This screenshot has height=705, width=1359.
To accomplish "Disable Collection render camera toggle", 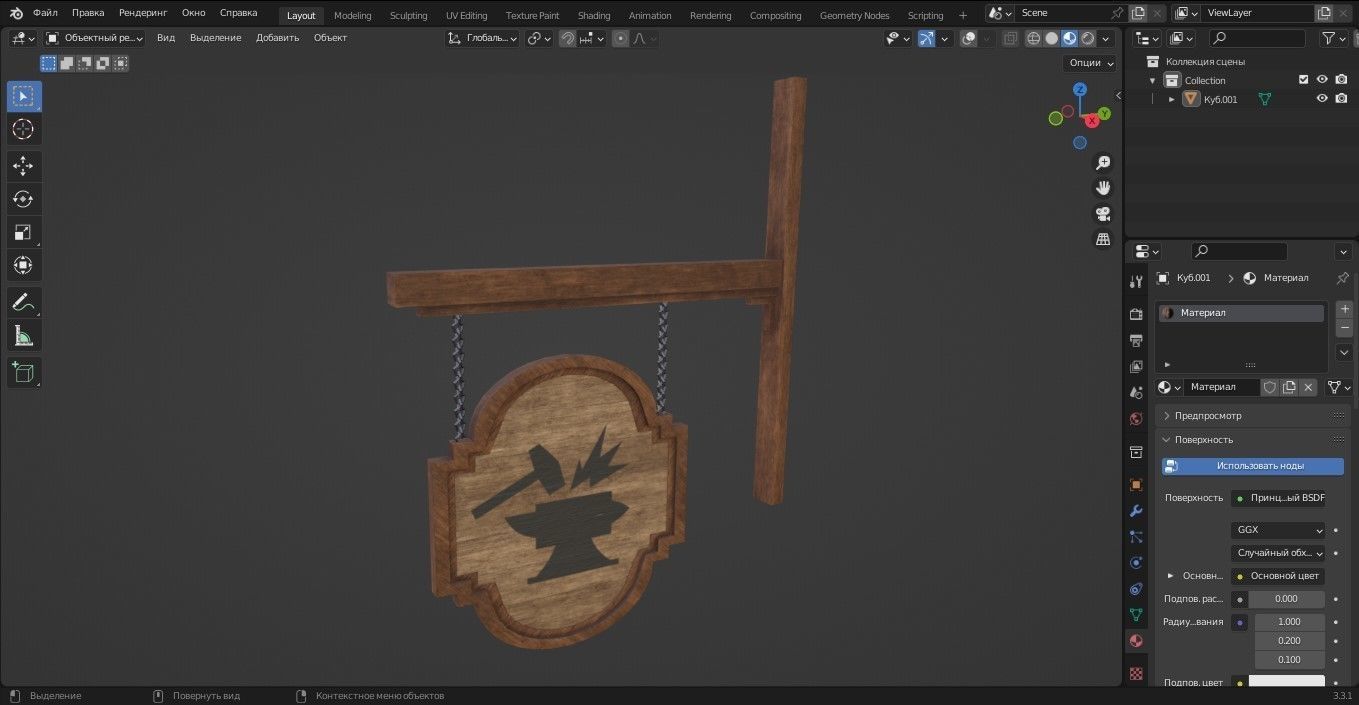I will (1341, 80).
